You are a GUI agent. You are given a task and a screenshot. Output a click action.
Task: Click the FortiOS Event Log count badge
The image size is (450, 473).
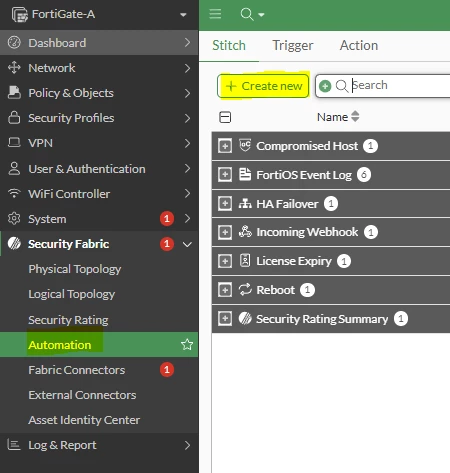(x=364, y=175)
